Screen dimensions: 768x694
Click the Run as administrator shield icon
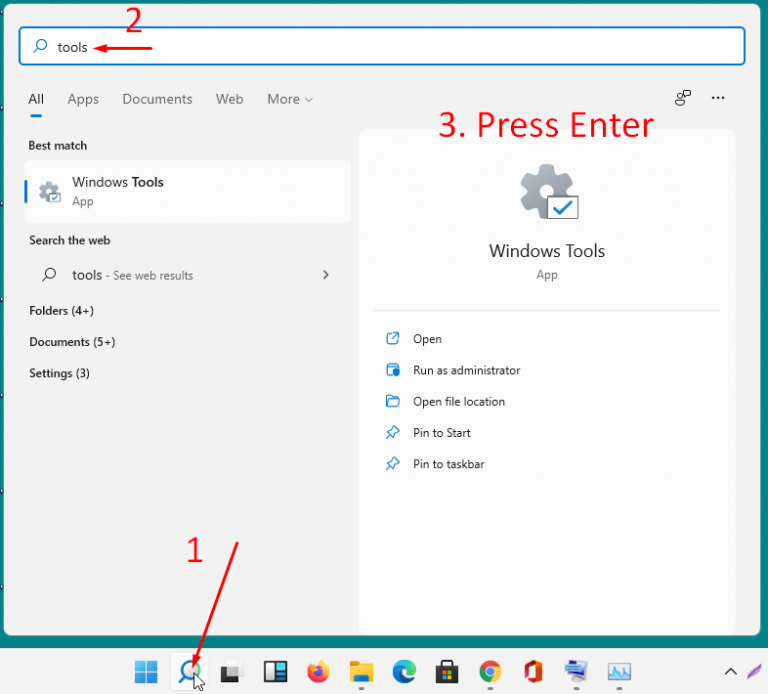coord(393,370)
